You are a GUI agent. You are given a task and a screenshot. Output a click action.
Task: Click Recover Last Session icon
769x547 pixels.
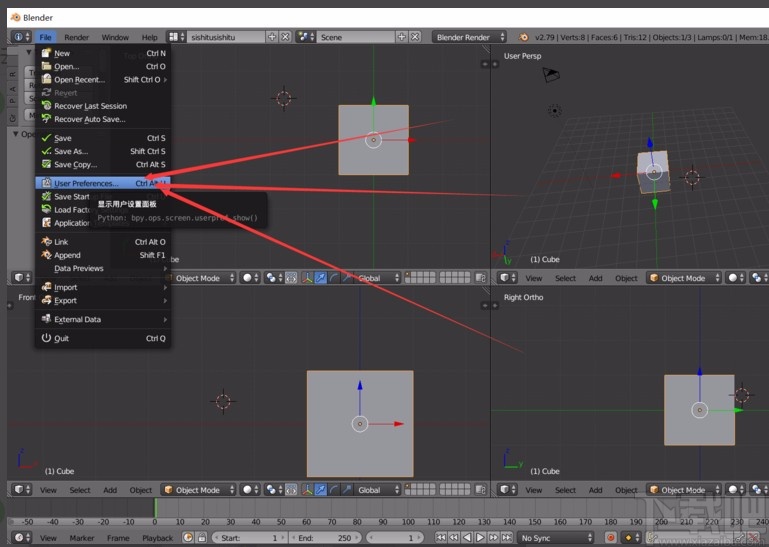point(46,106)
